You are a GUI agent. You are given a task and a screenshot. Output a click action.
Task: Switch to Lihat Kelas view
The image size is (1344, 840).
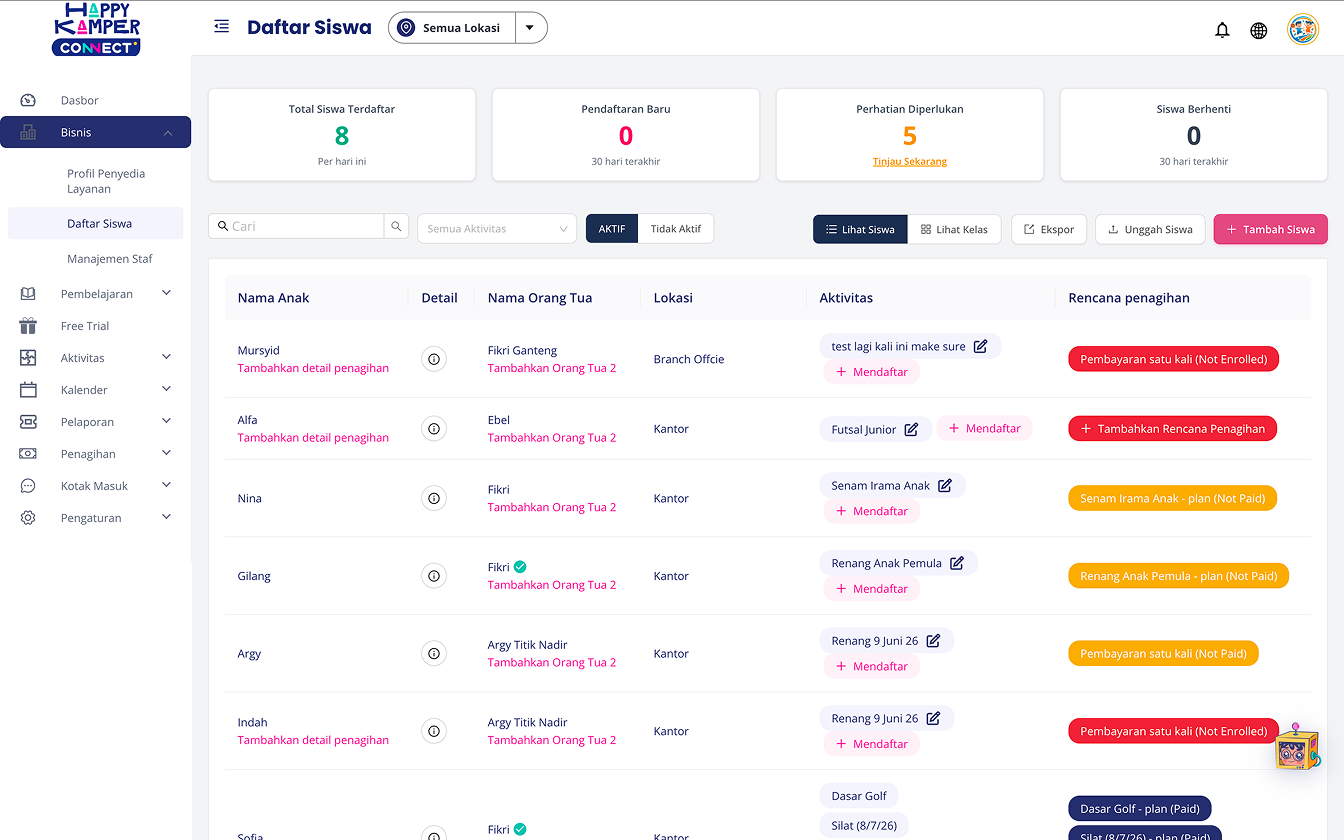tap(954, 229)
